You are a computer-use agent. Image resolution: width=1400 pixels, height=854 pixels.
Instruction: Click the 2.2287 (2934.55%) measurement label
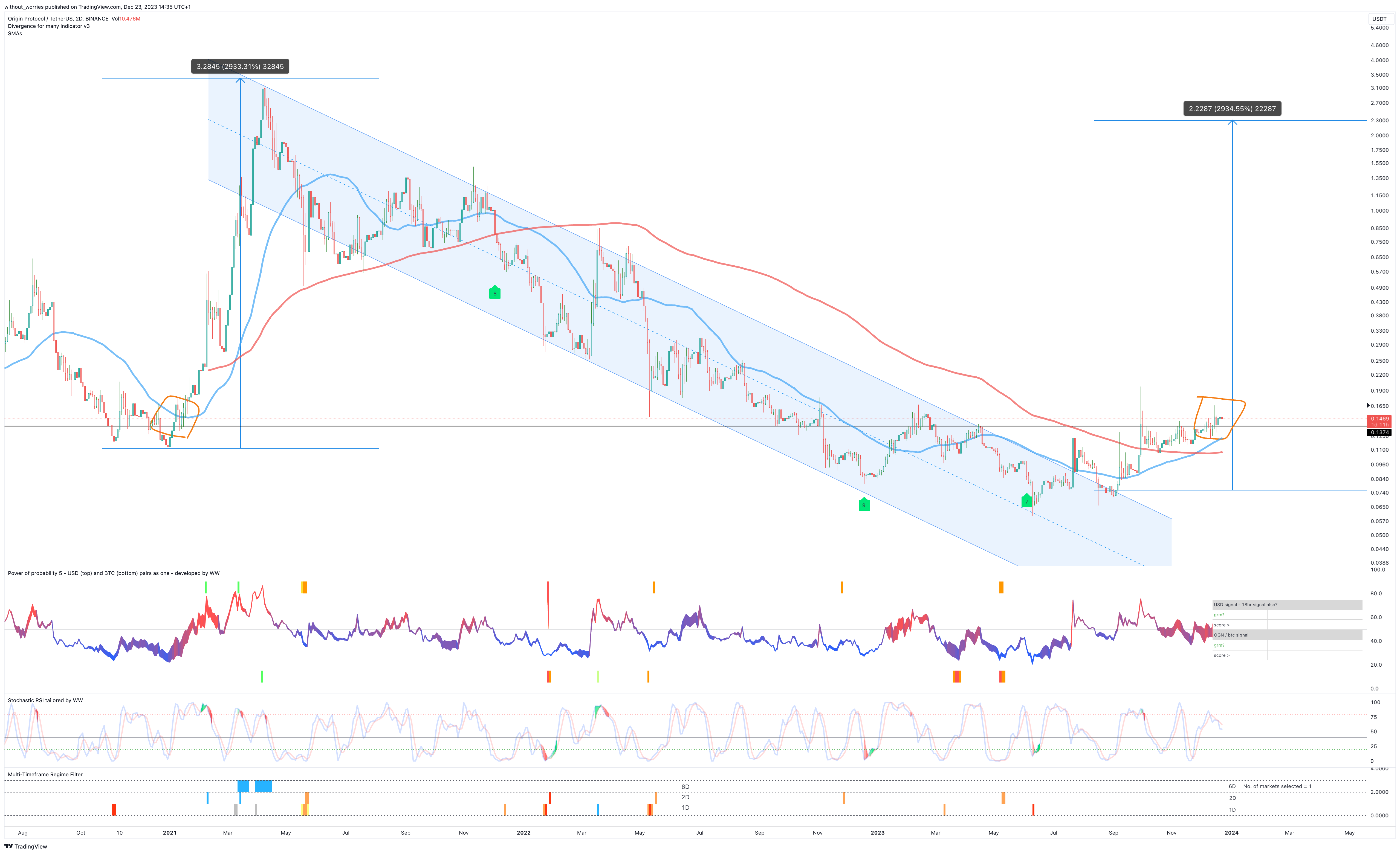pos(1232,108)
